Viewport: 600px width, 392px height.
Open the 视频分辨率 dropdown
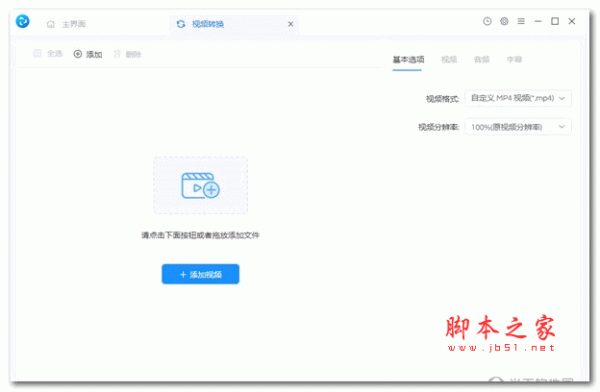pos(518,127)
